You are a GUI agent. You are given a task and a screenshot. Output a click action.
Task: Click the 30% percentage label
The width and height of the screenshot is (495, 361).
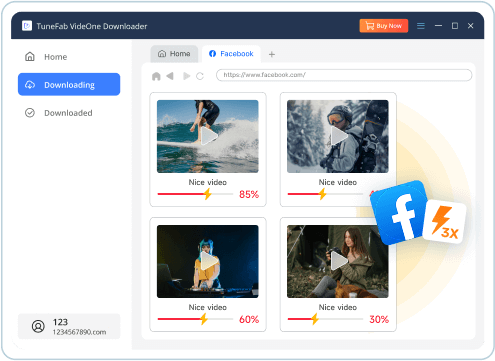[x=379, y=319]
